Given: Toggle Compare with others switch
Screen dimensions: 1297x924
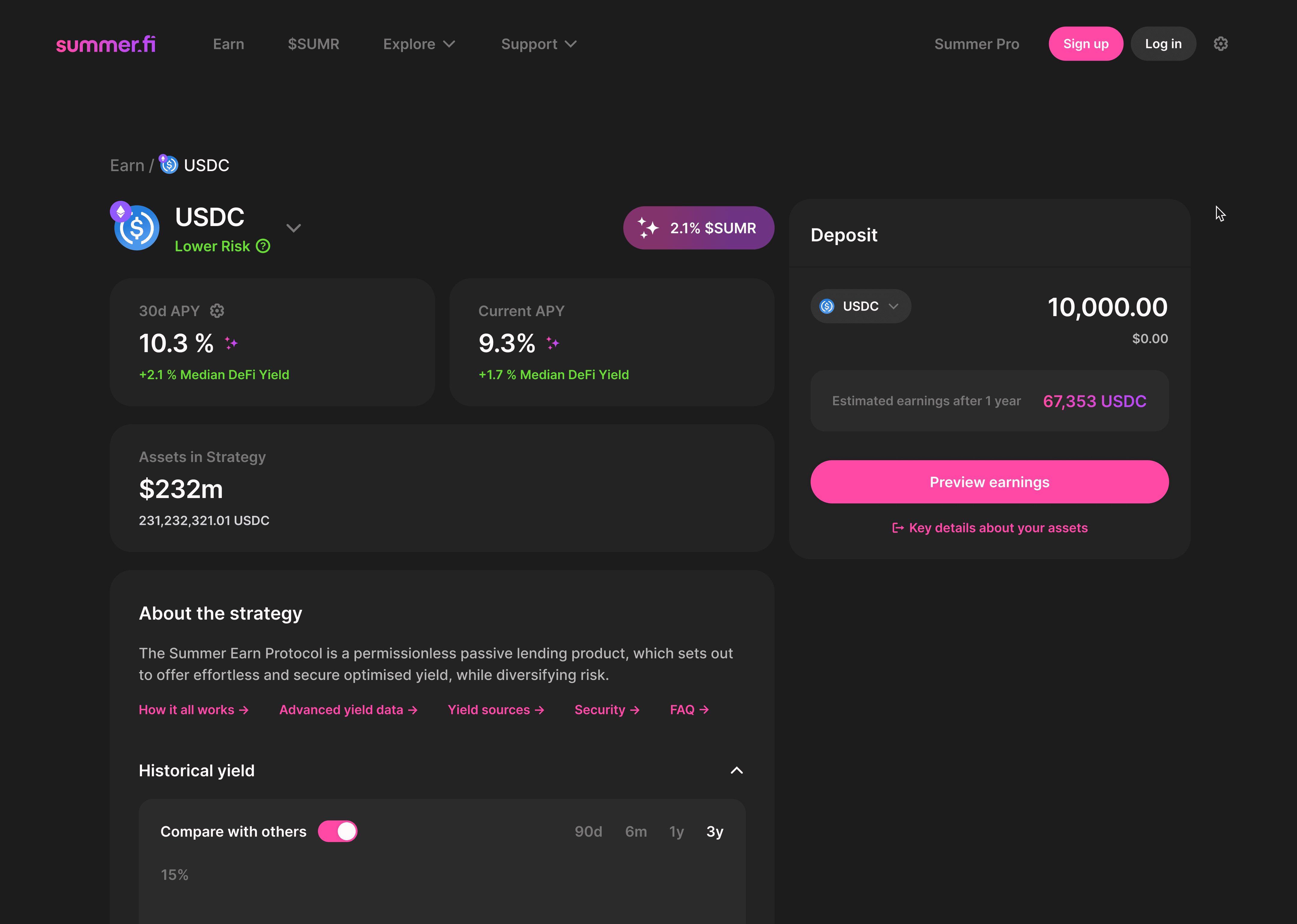Looking at the screenshot, I should (x=337, y=831).
